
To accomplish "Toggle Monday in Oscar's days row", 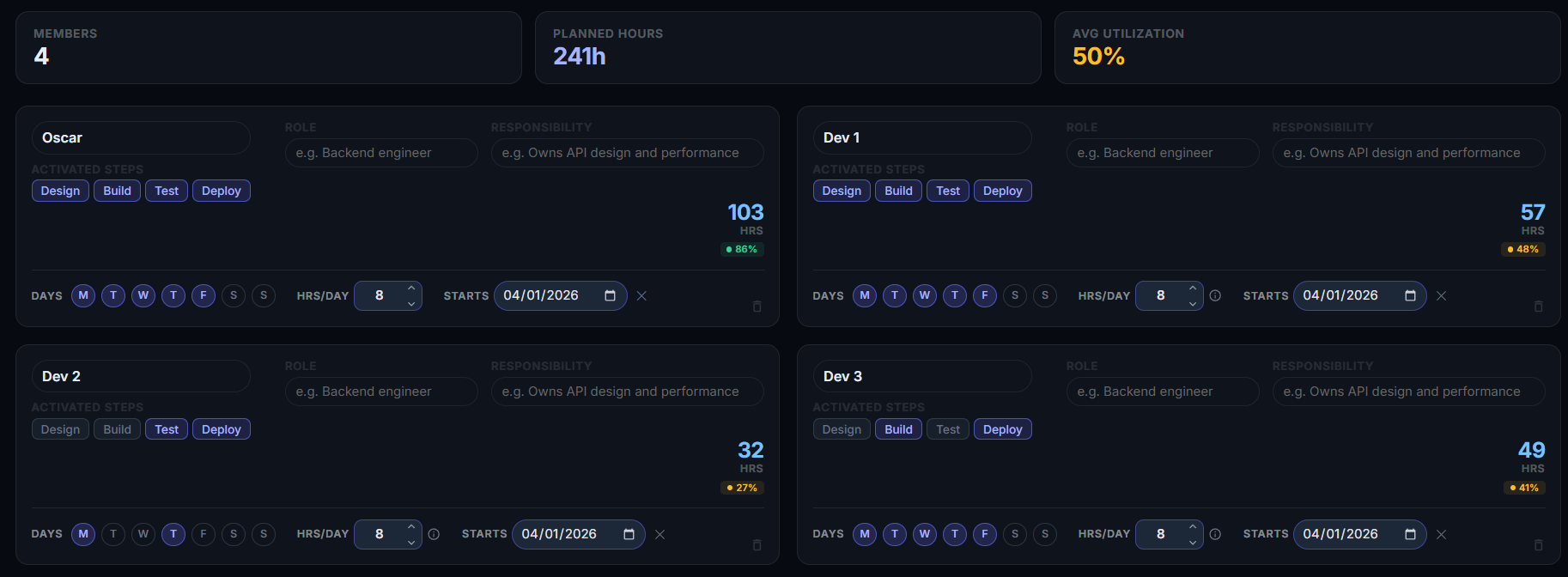I will tap(83, 295).
